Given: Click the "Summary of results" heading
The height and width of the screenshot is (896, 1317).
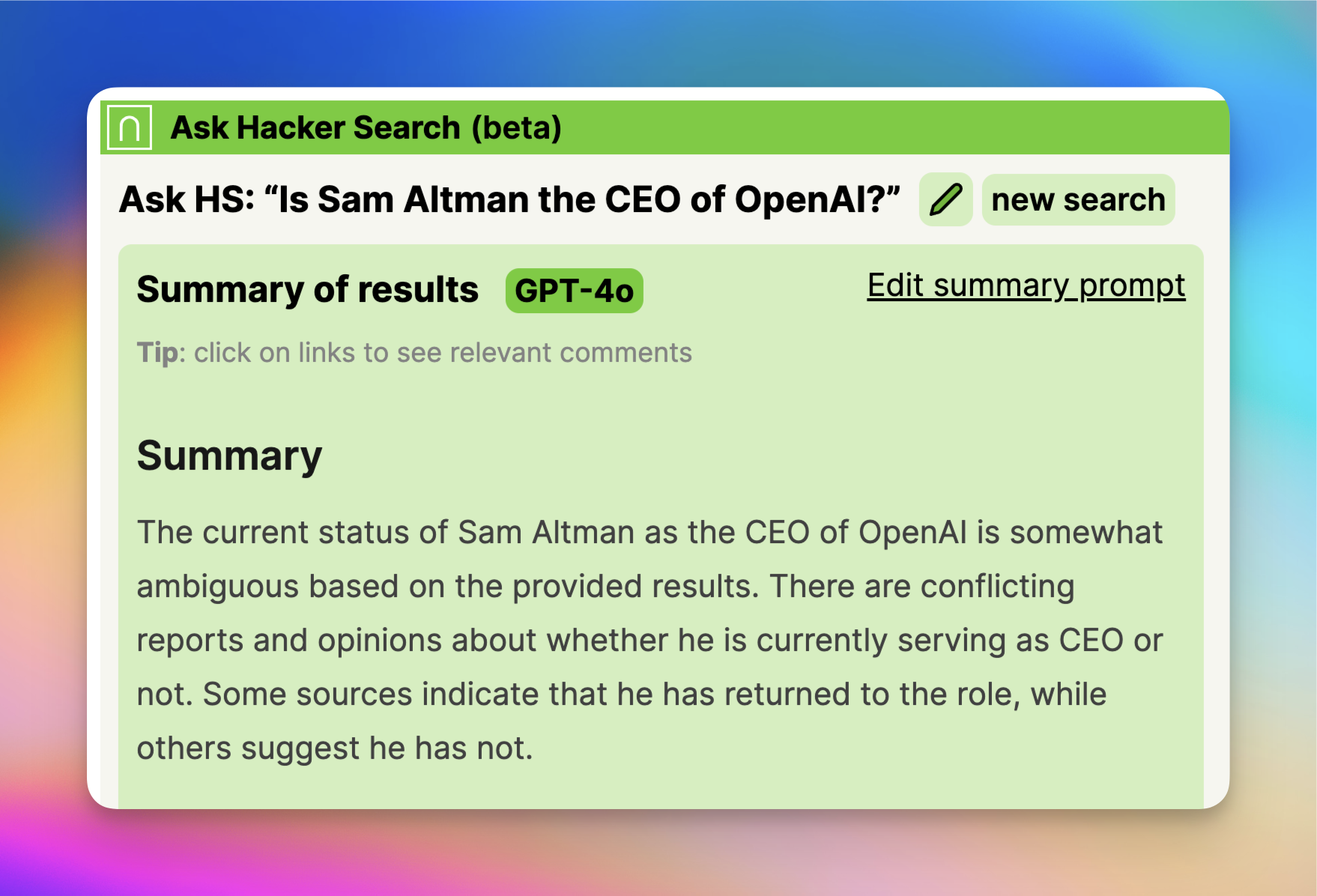Looking at the screenshot, I should click(307, 290).
